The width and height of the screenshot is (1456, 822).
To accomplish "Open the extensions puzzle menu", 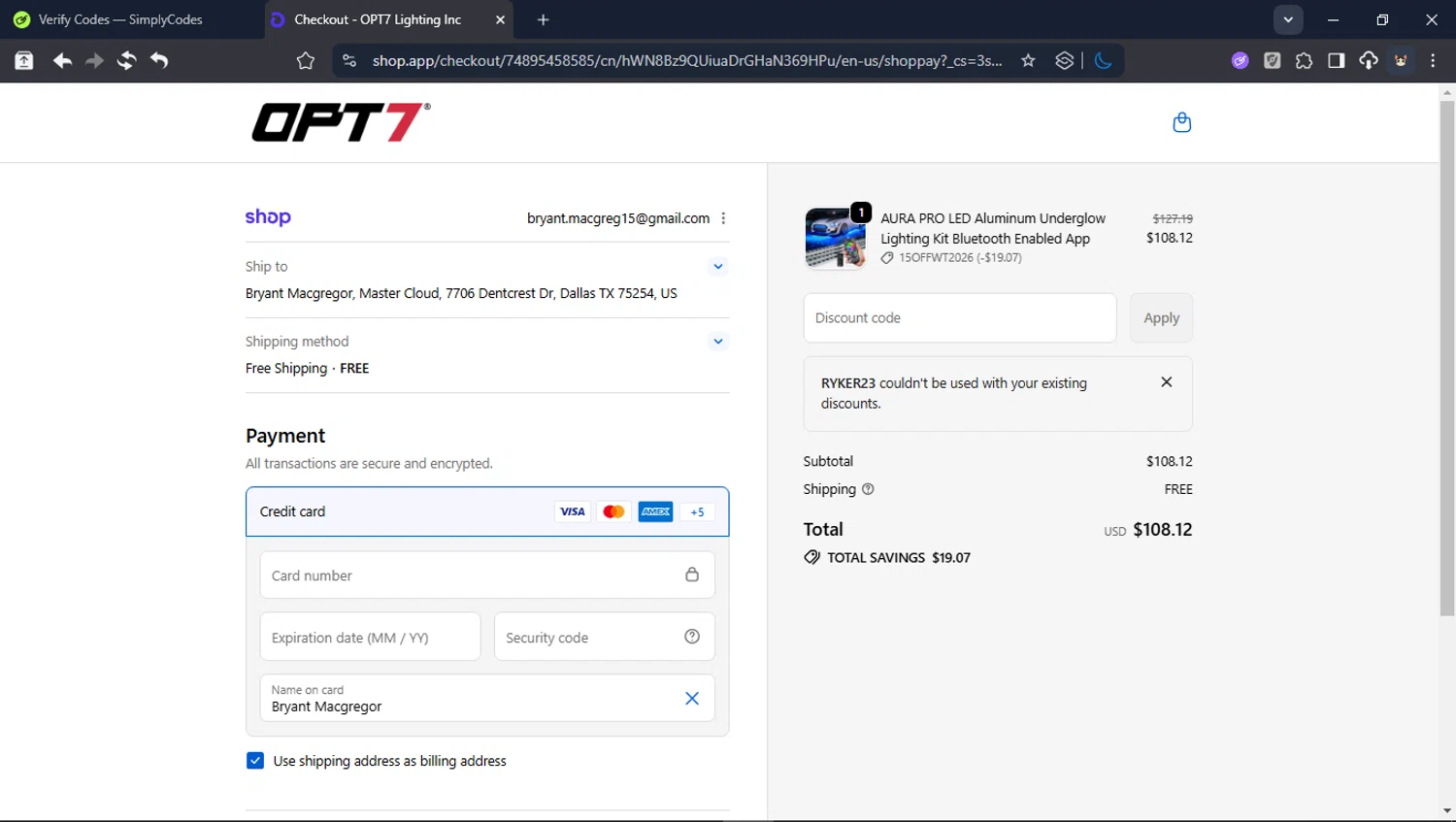I will [1304, 61].
